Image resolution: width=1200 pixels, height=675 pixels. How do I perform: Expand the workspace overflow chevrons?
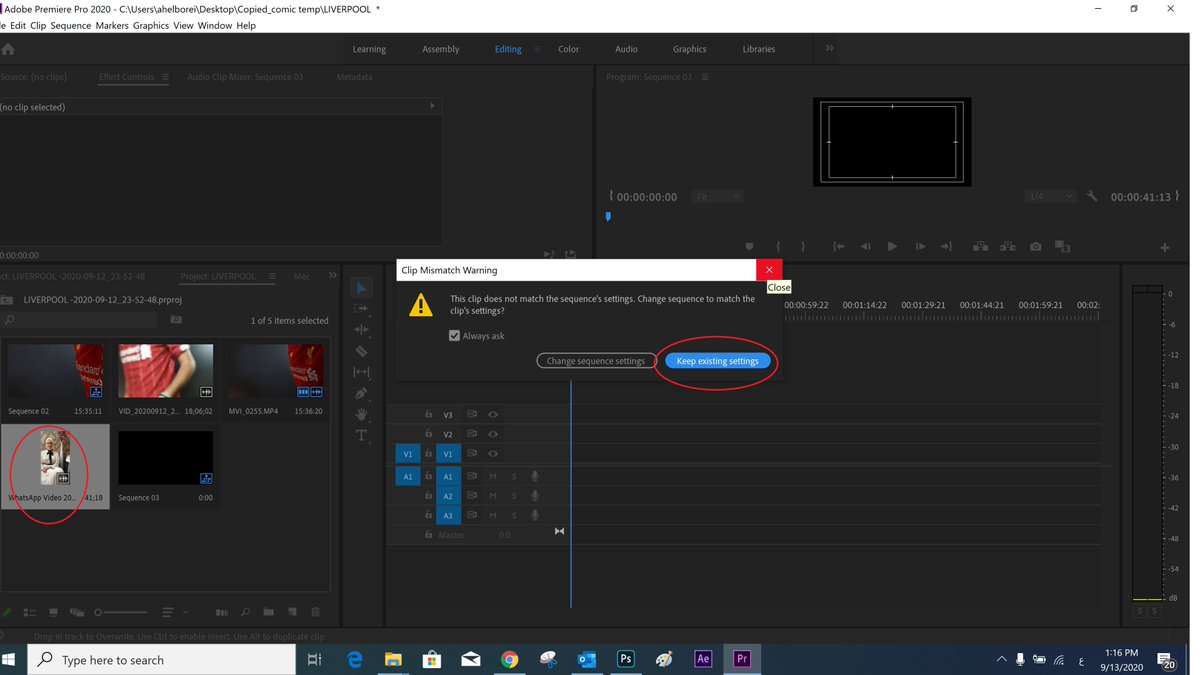point(829,48)
